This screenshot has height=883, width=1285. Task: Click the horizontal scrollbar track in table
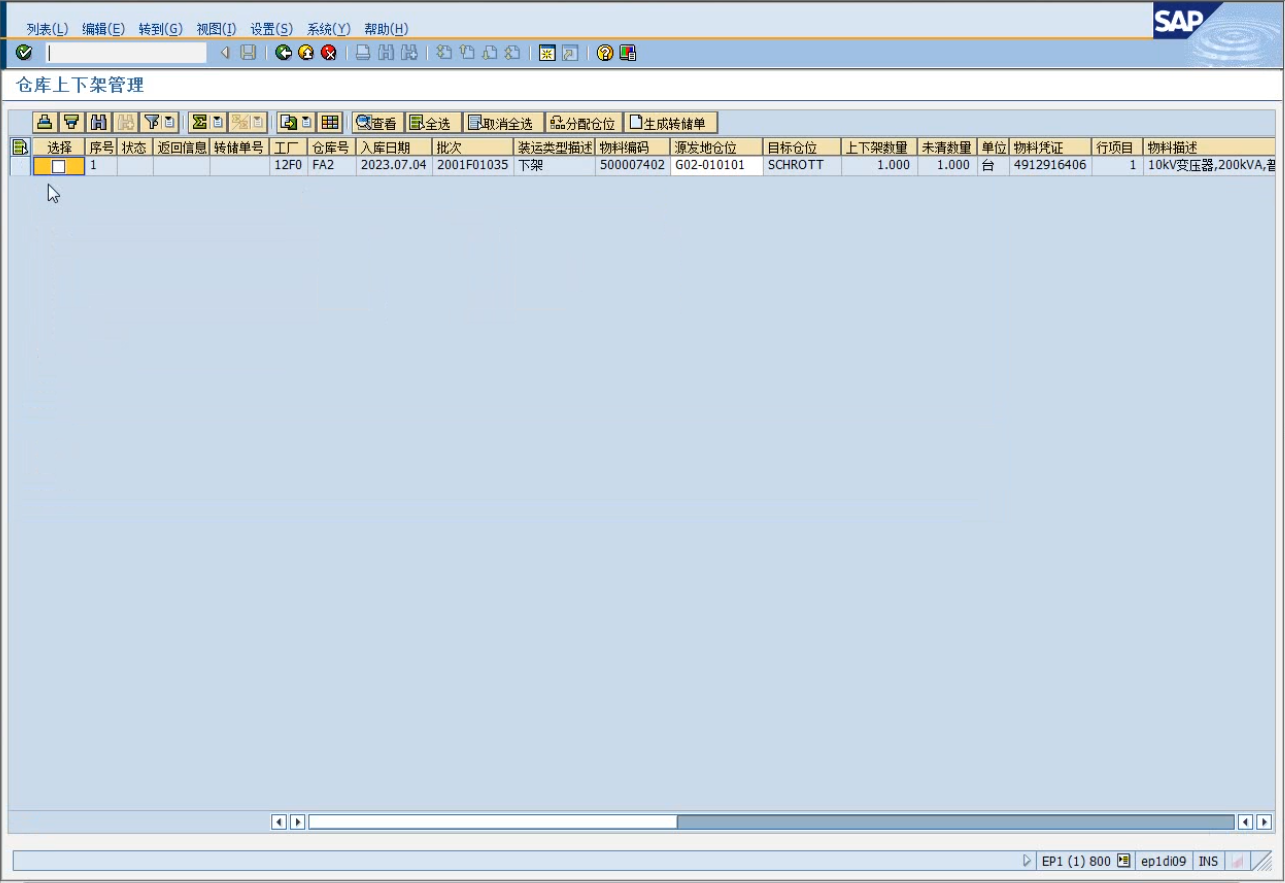click(x=950, y=822)
